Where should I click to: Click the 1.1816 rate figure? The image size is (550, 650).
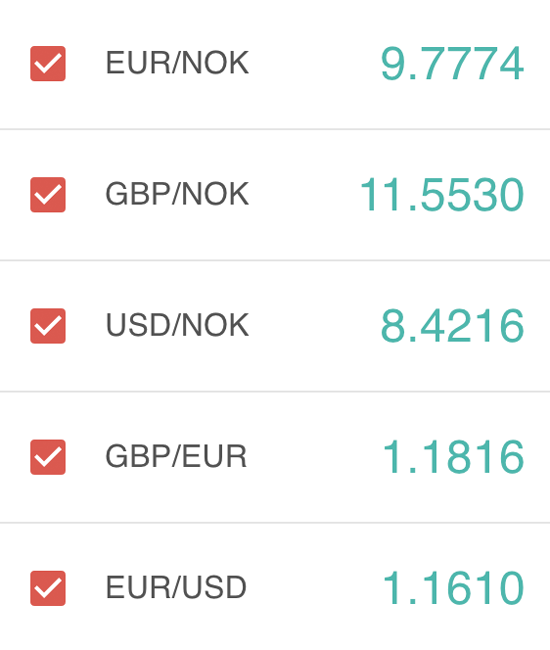pyautogui.click(x=453, y=457)
